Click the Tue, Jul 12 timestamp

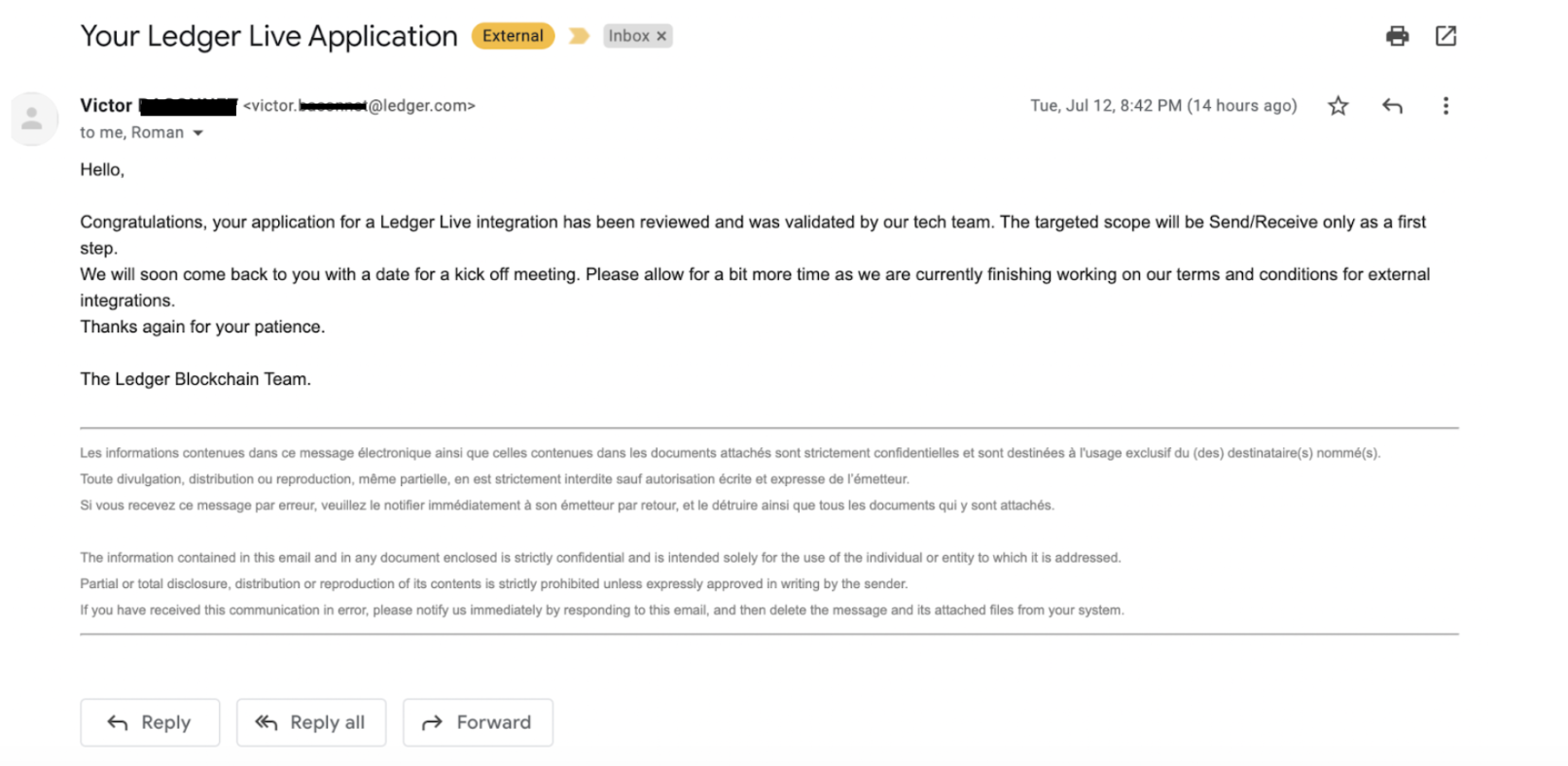pyautogui.click(x=1163, y=106)
